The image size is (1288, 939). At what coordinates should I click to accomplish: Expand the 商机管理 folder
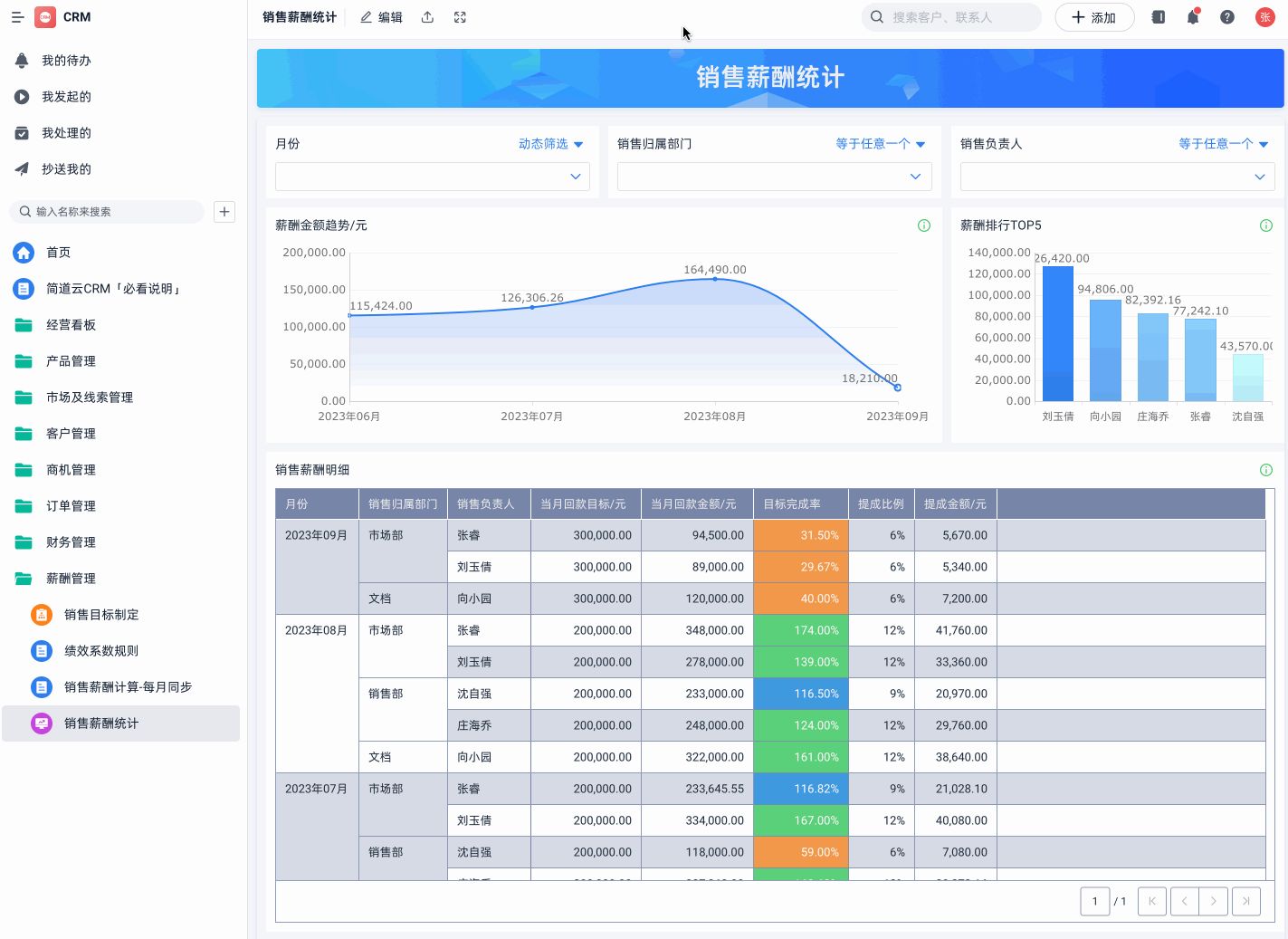click(71, 470)
